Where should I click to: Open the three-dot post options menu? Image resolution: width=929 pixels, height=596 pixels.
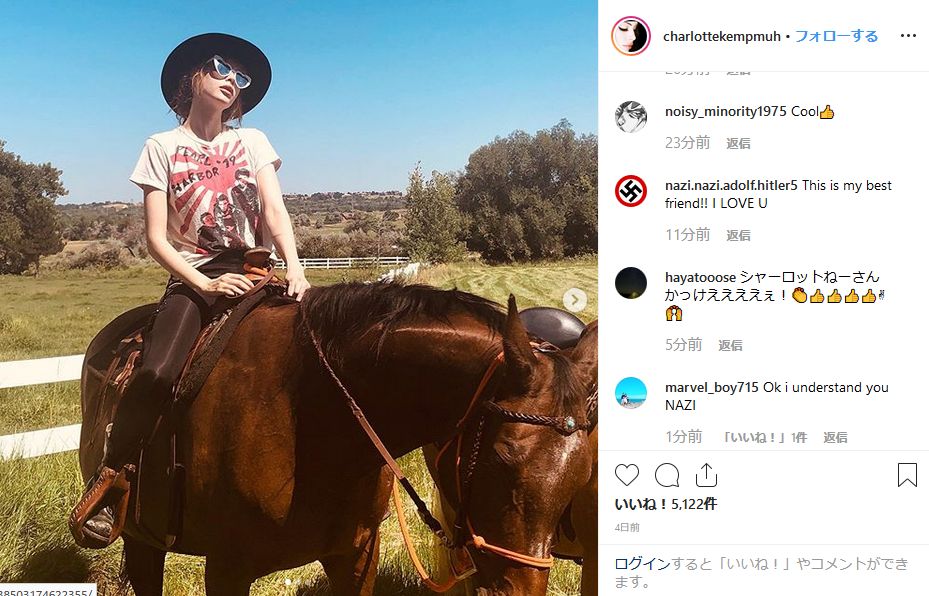908,36
